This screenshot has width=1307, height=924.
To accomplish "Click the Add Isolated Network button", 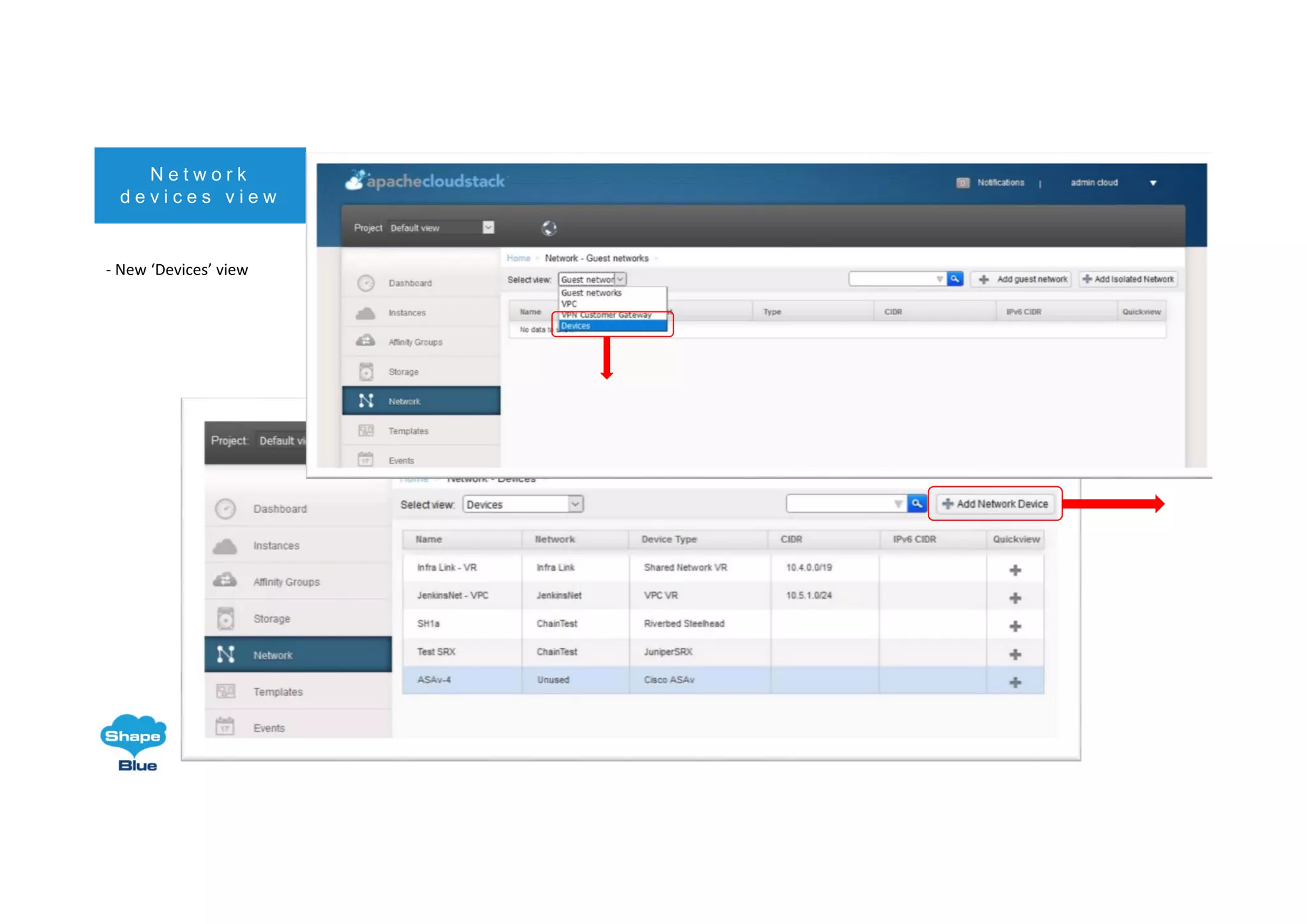I will coord(1128,279).
